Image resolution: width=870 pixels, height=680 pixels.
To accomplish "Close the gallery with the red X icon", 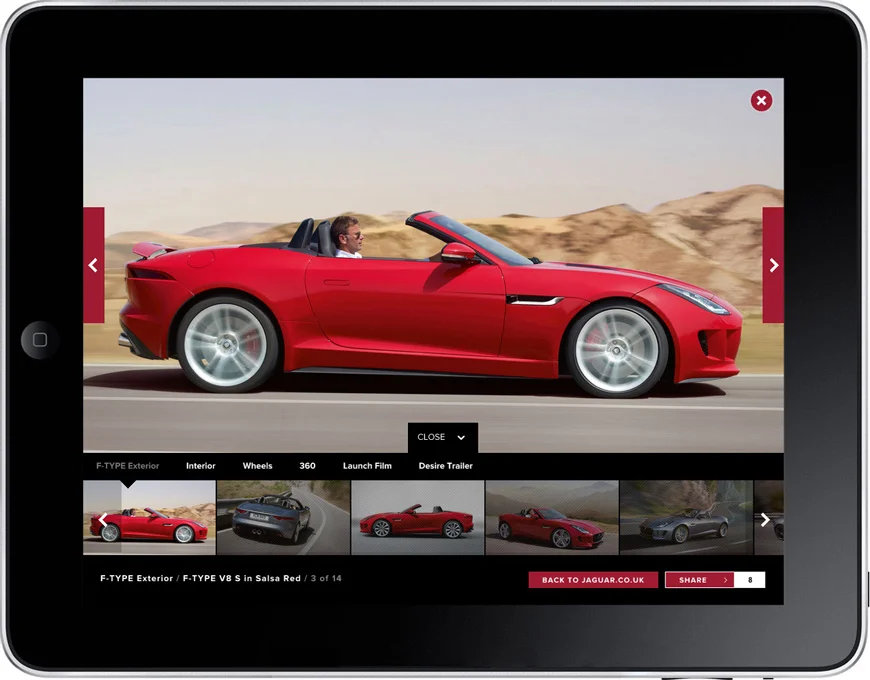I will (x=761, y=101).
